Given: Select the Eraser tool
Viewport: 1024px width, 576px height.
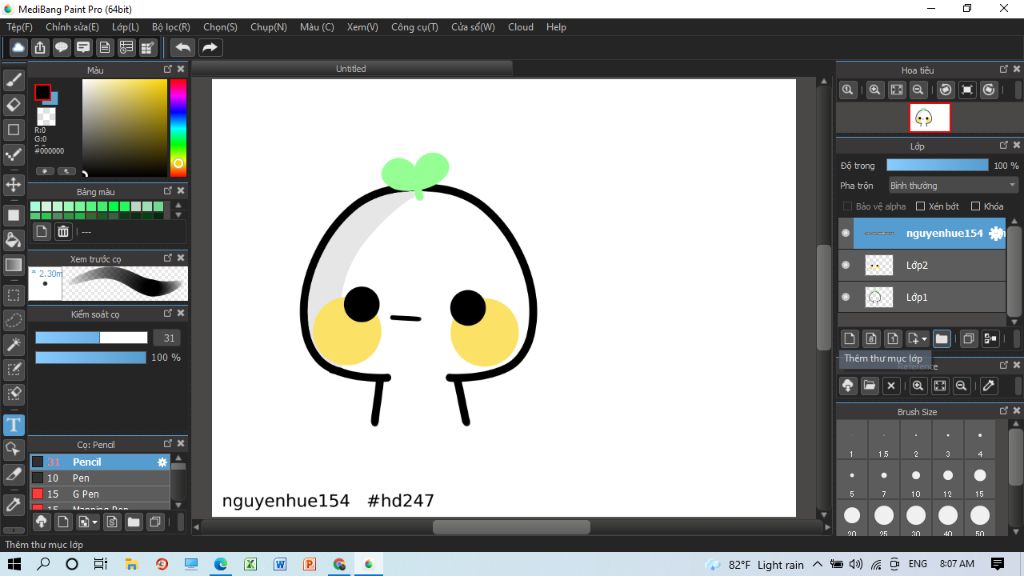Looking at the screenshot, I should 14,104.
